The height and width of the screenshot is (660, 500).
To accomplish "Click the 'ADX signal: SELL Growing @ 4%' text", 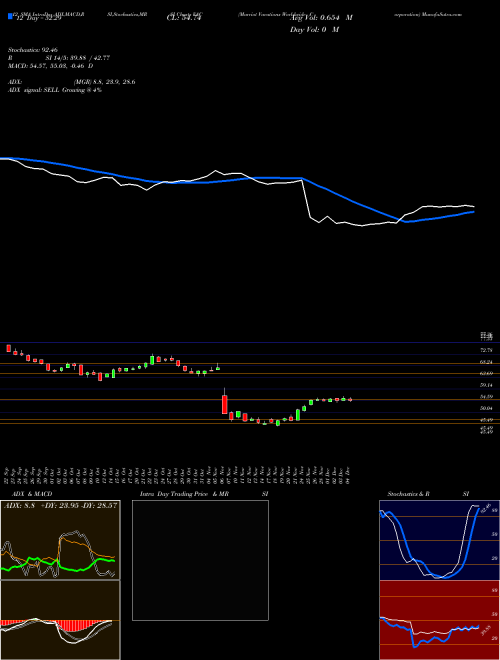I will coord(55,90).
